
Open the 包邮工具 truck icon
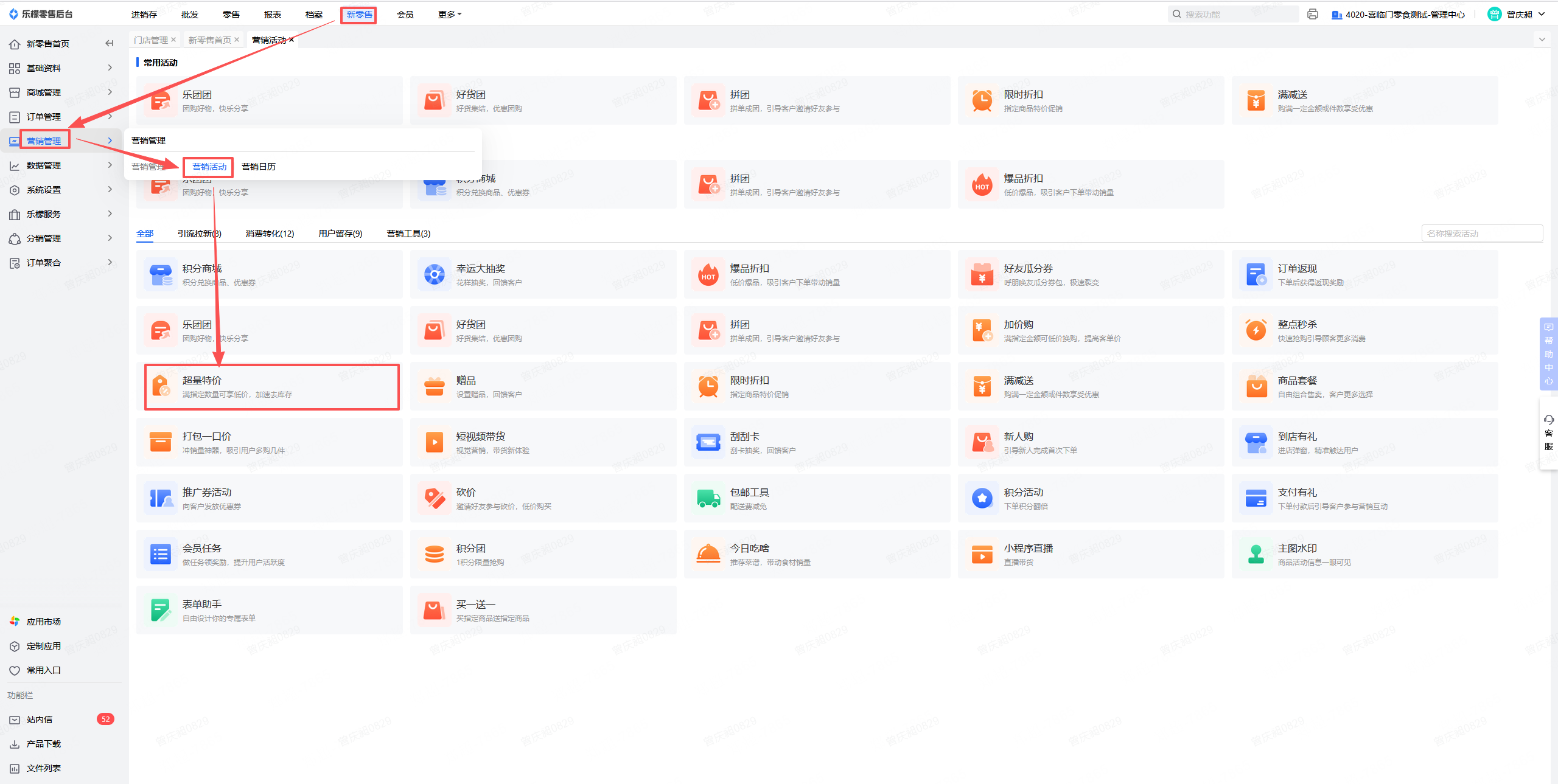(708, 499)
